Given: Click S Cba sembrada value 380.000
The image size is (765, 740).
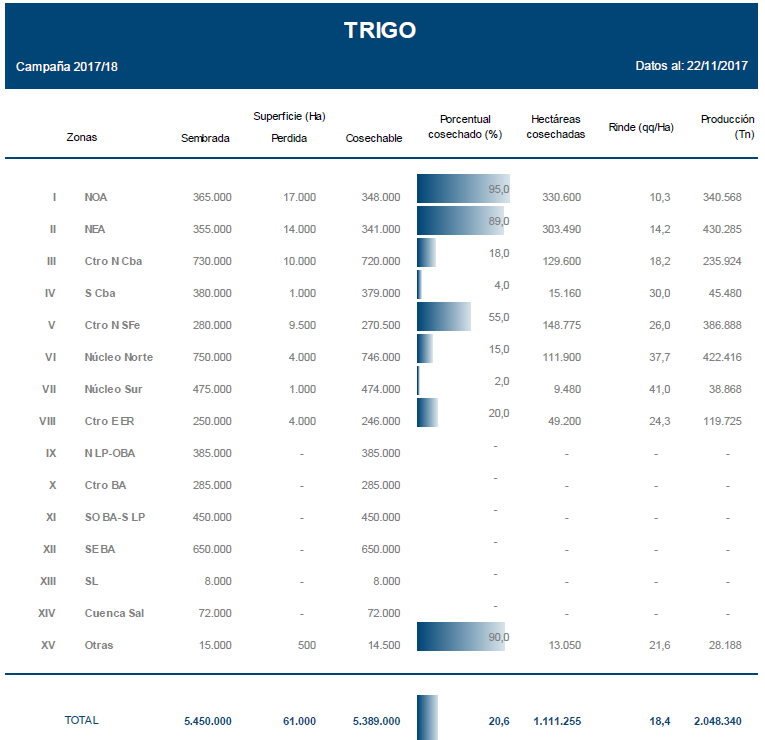Looking at the screenshot, I should click(x=212, y=293).
